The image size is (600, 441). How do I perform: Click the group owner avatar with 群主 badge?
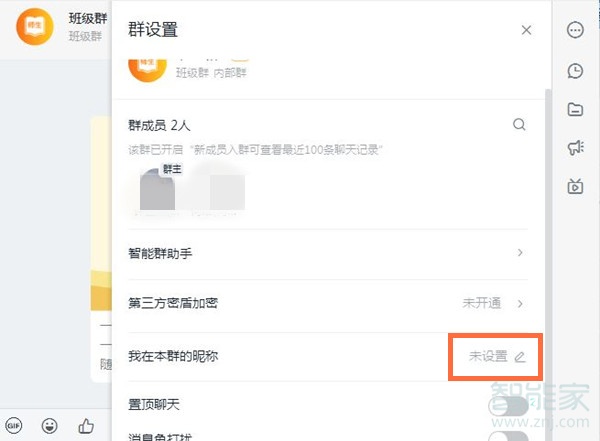[x=158, y=189]
